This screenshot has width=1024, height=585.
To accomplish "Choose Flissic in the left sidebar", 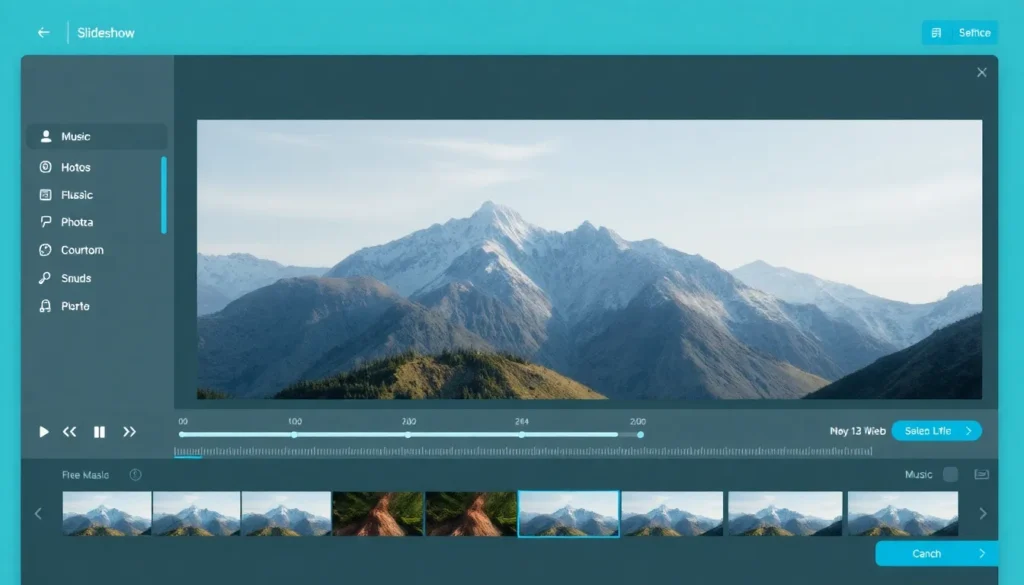I will [76, 195].
